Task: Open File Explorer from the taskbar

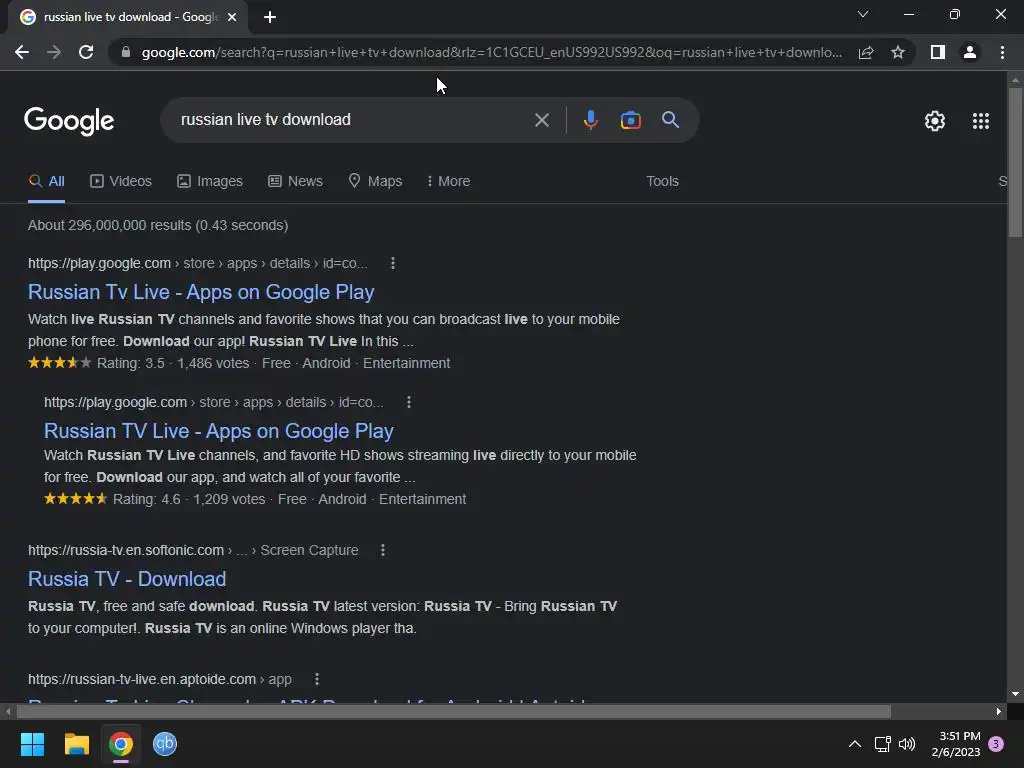Action: click(76, 744)
